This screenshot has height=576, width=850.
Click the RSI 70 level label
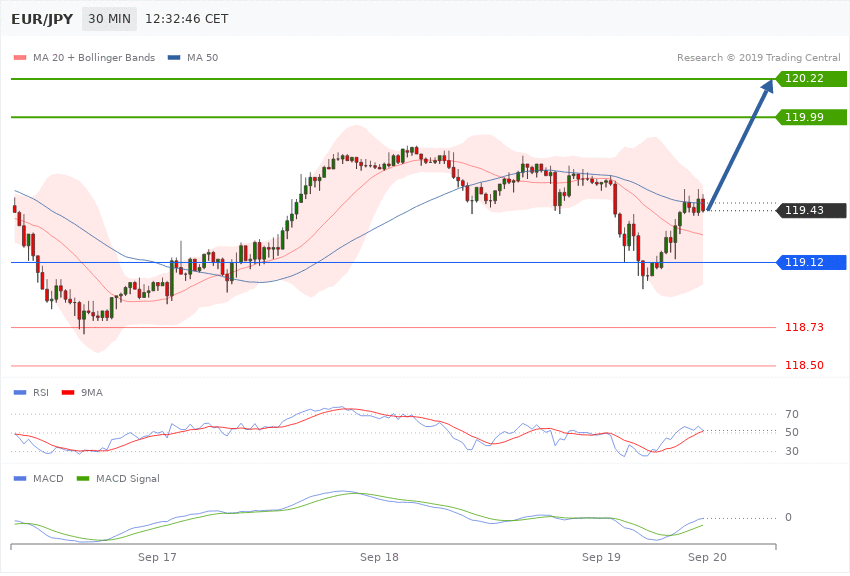click(791, 415)
